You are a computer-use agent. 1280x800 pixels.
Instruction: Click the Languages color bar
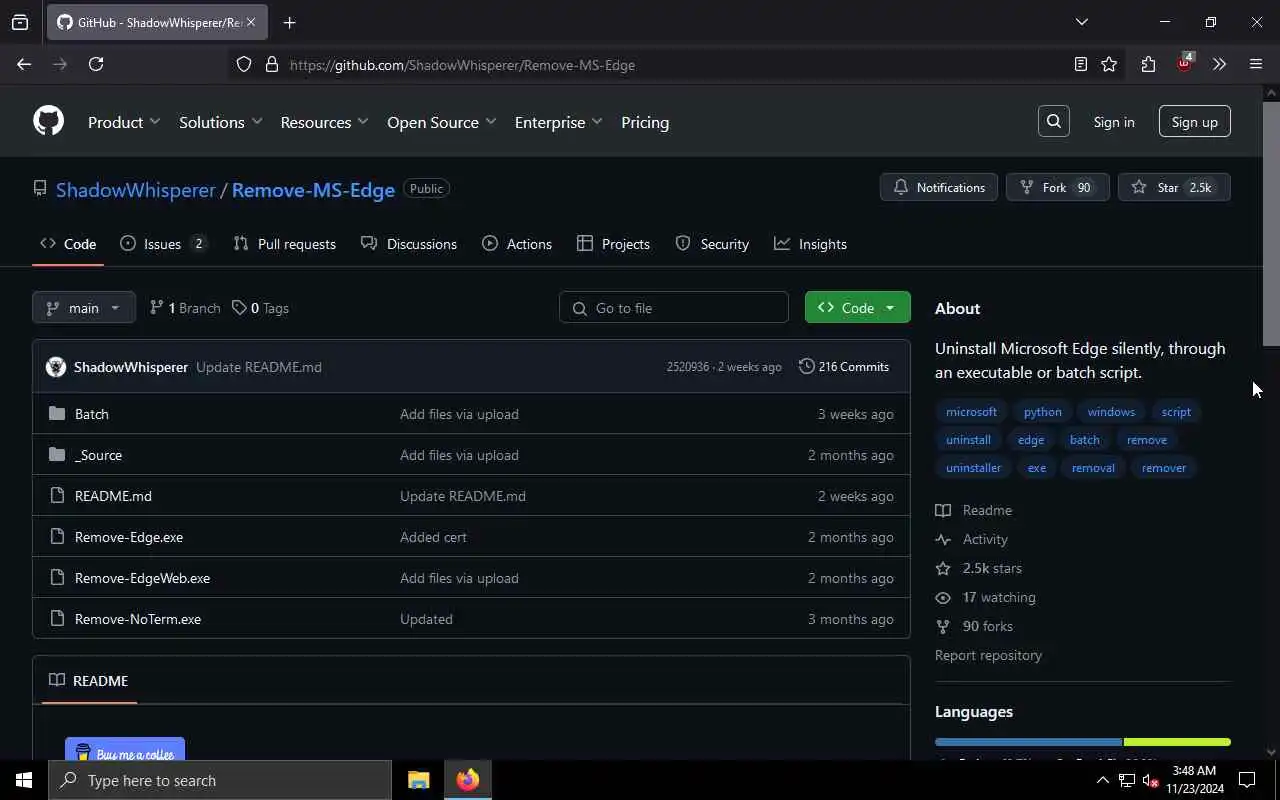[x=1082, y=742]
